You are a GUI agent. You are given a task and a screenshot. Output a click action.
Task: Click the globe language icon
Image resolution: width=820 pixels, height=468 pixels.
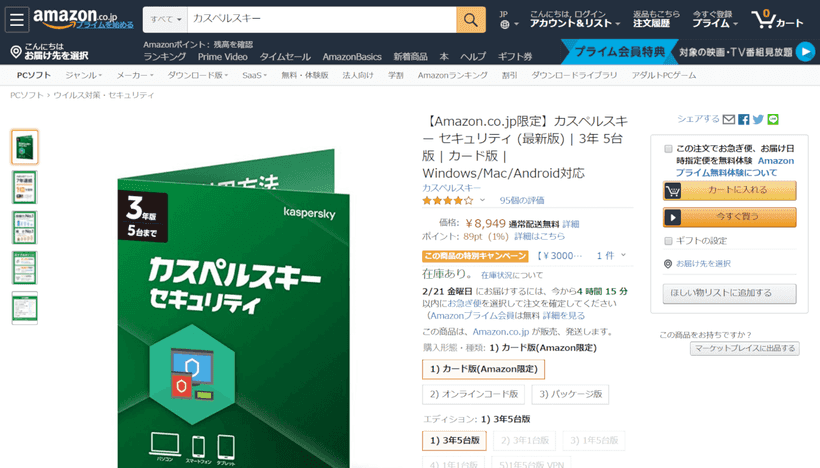coord(505,25)
